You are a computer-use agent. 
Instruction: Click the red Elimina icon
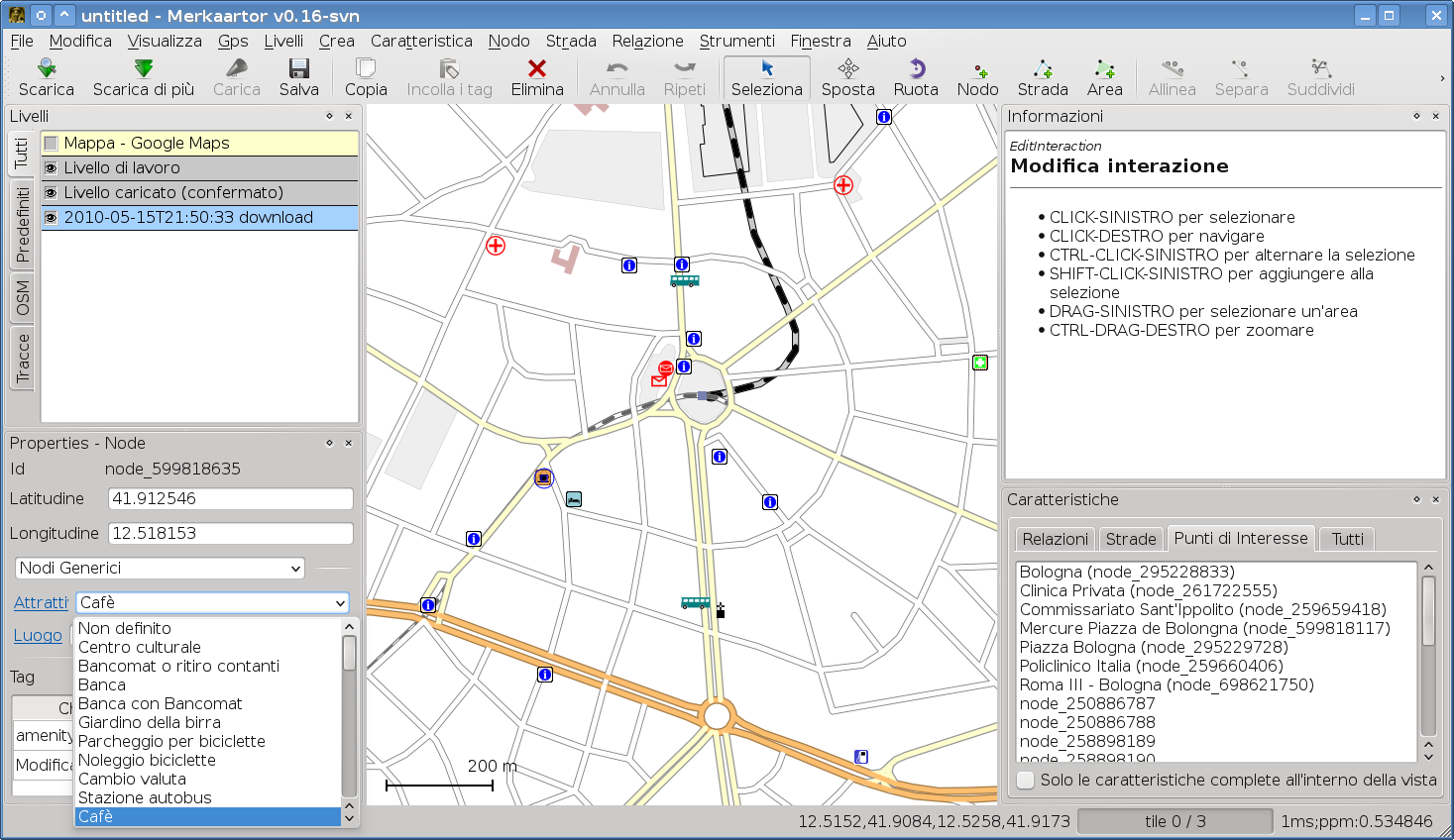(537, 68)
